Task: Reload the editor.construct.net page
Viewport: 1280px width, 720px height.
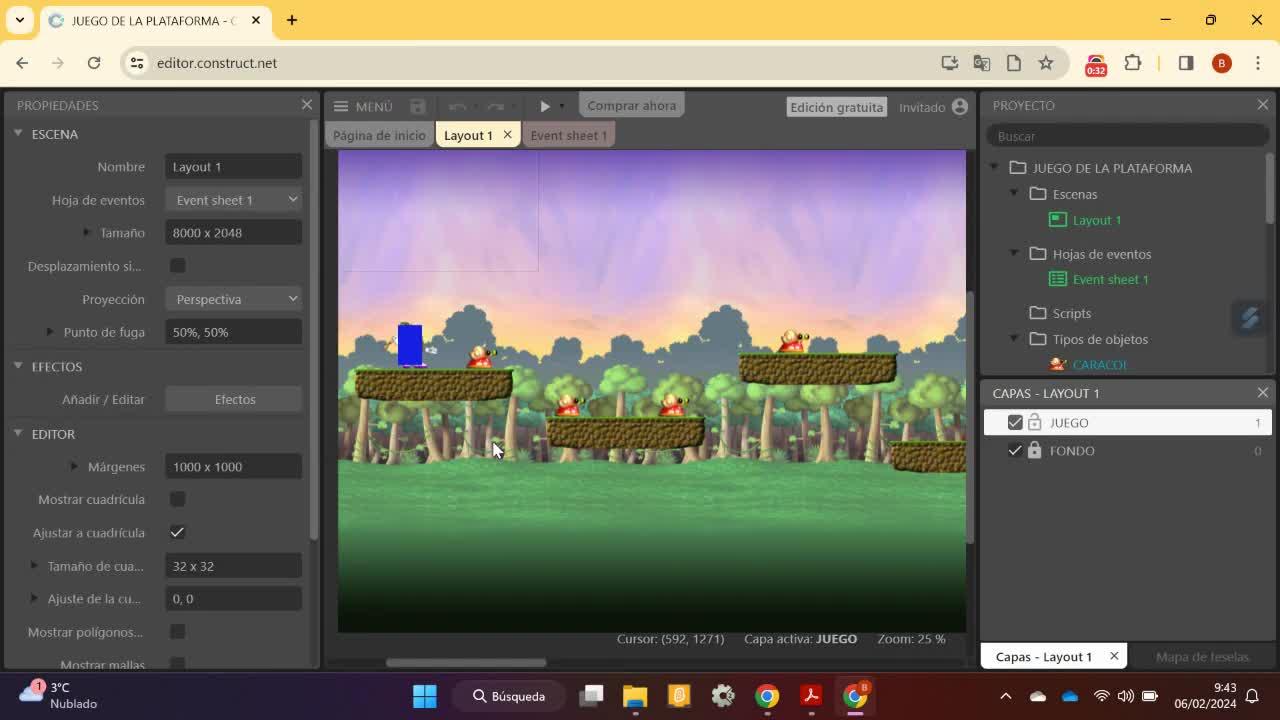Action: pos(94,63)
